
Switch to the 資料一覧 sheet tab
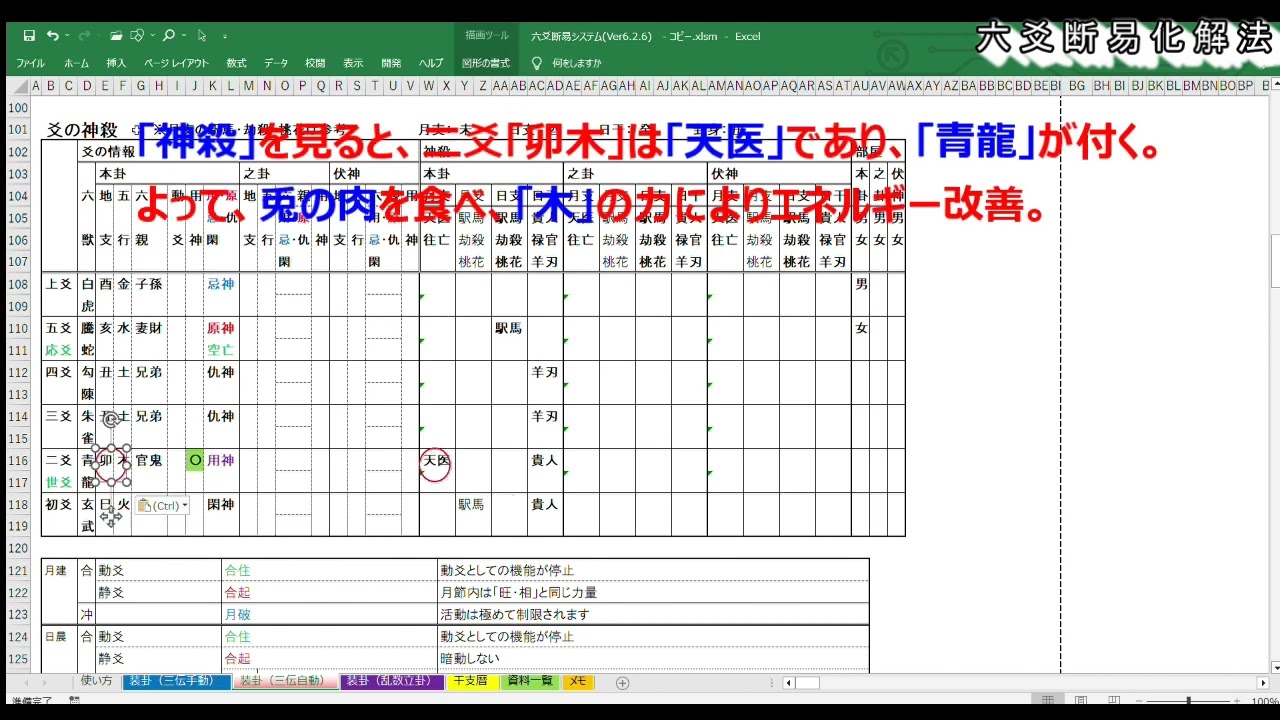click(530, 682)
